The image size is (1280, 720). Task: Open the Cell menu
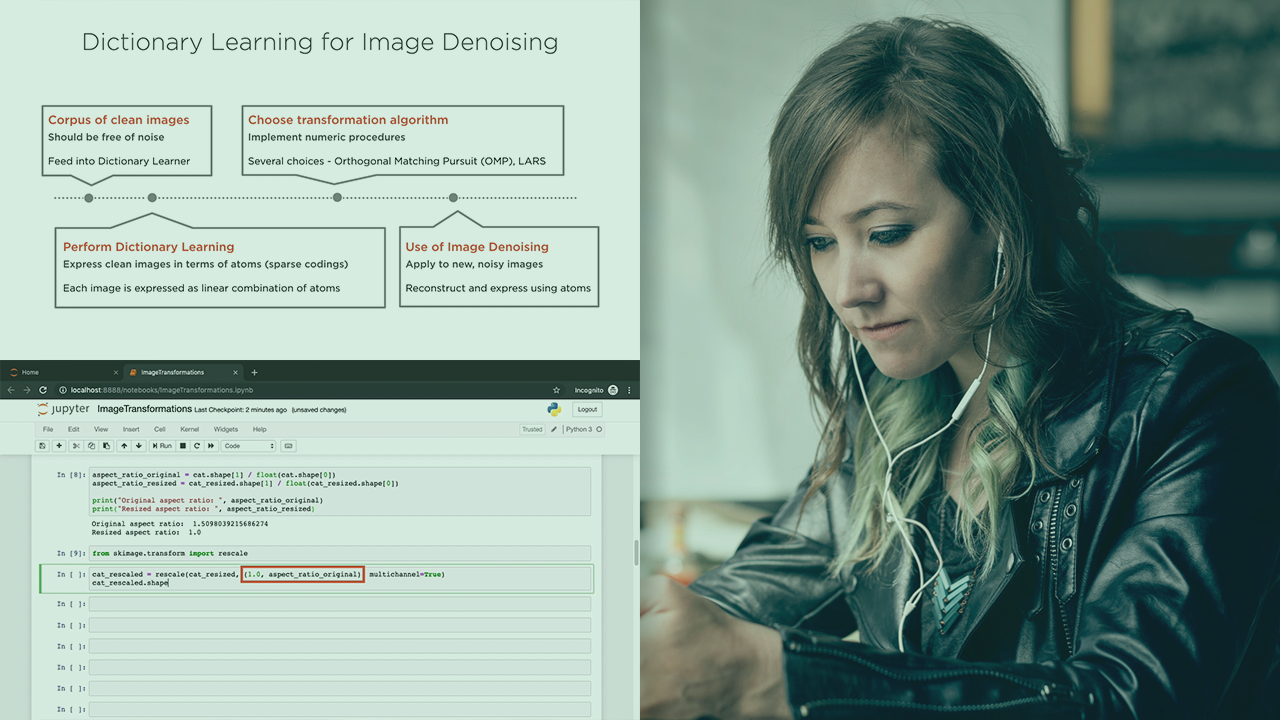(160, 429)
